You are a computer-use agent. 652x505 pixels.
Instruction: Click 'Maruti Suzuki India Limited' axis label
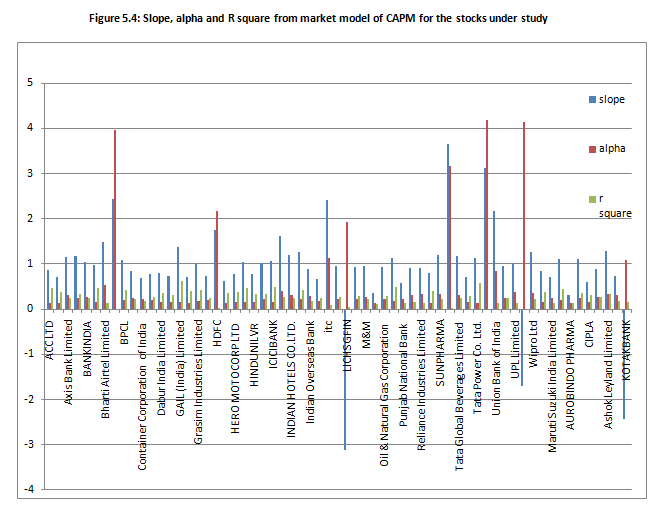[552, 386]
